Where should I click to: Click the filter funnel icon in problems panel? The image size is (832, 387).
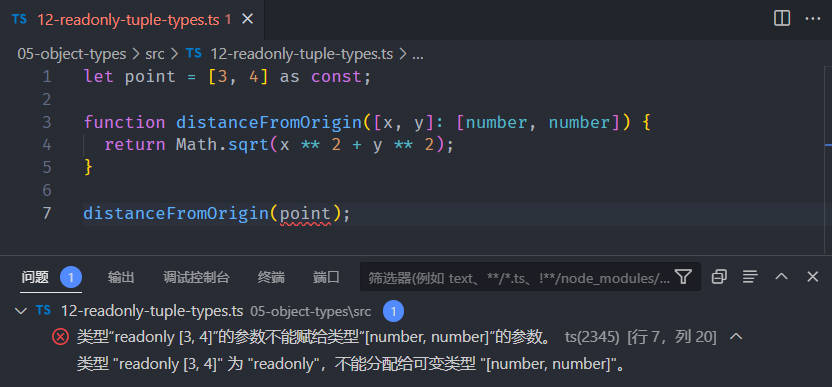tap(683, 277)
